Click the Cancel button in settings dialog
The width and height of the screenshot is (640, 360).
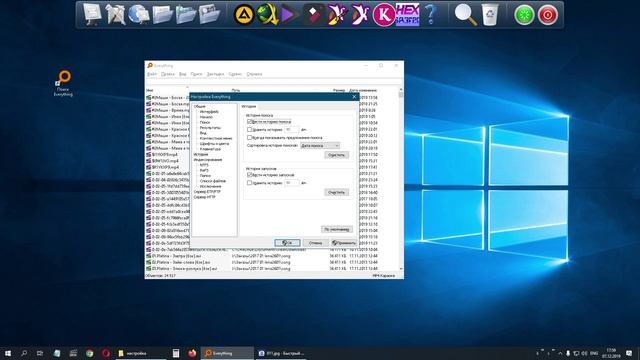click(316, 243)
